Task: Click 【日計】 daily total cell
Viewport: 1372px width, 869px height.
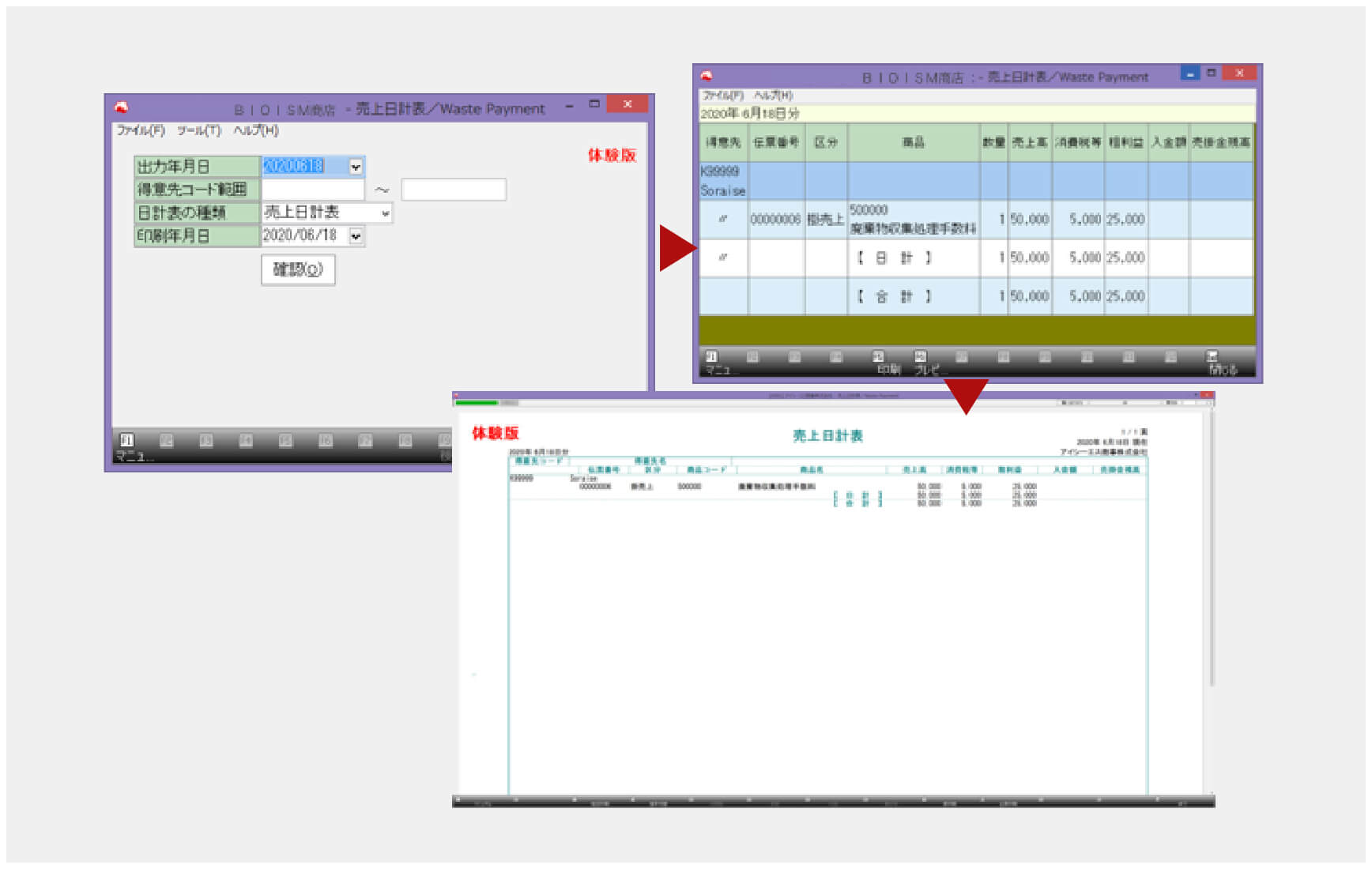Action: [914, 258]
